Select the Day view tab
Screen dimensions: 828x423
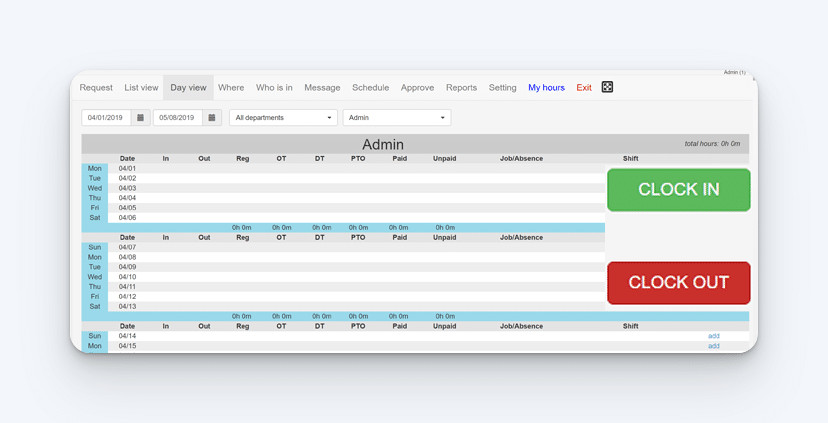point(189,88)
